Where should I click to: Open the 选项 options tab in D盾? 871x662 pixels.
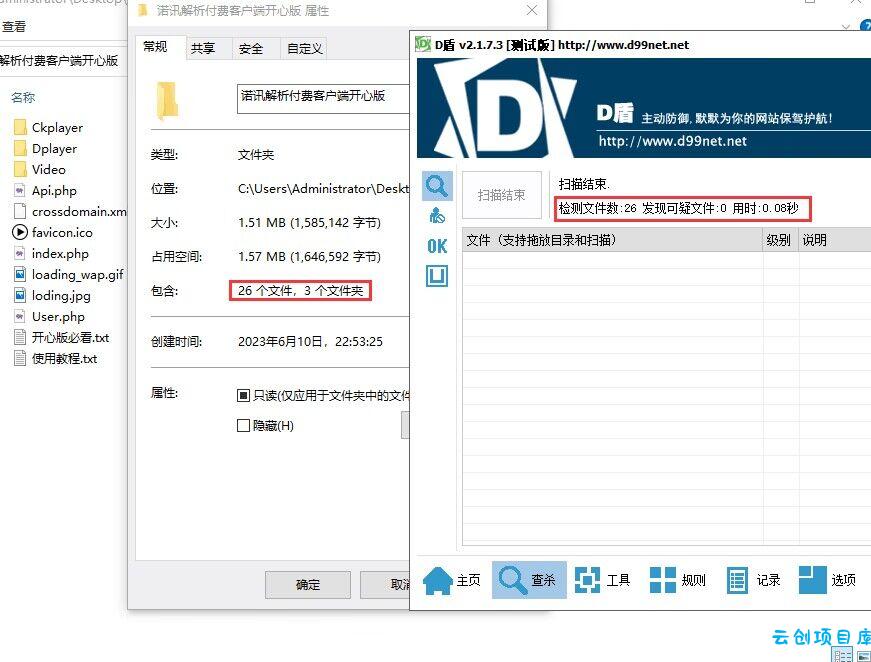pyautogui.click(x=828, y=580)
